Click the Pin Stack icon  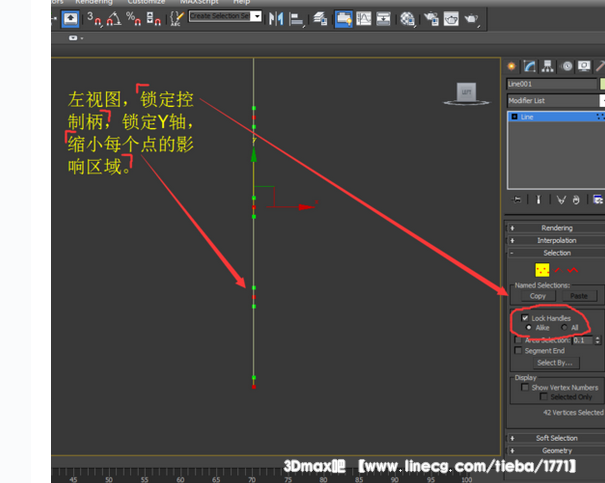(x=517, y=199)
